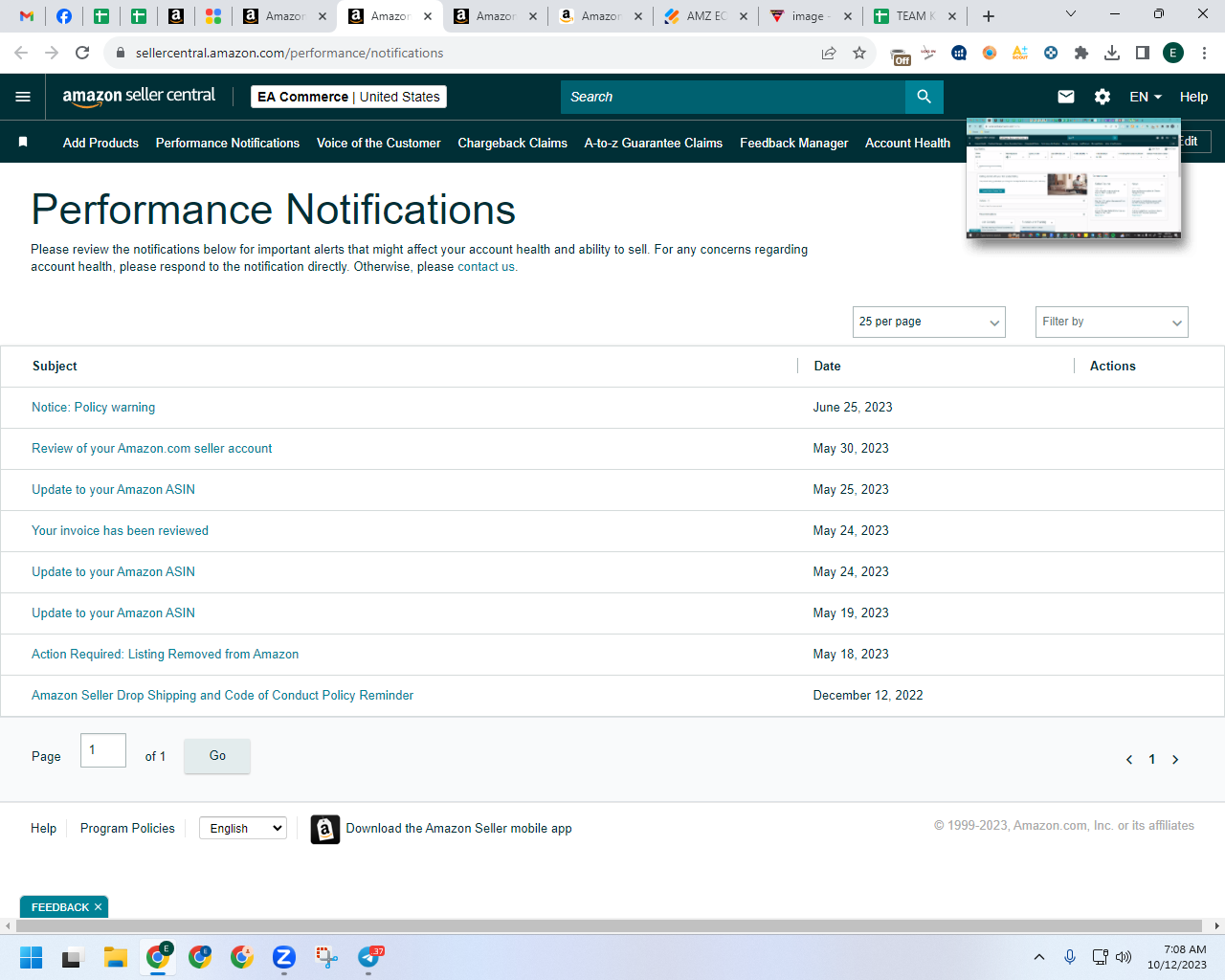
Task: Open Telegram from the taskbar
Action: (x=368, y=957)
